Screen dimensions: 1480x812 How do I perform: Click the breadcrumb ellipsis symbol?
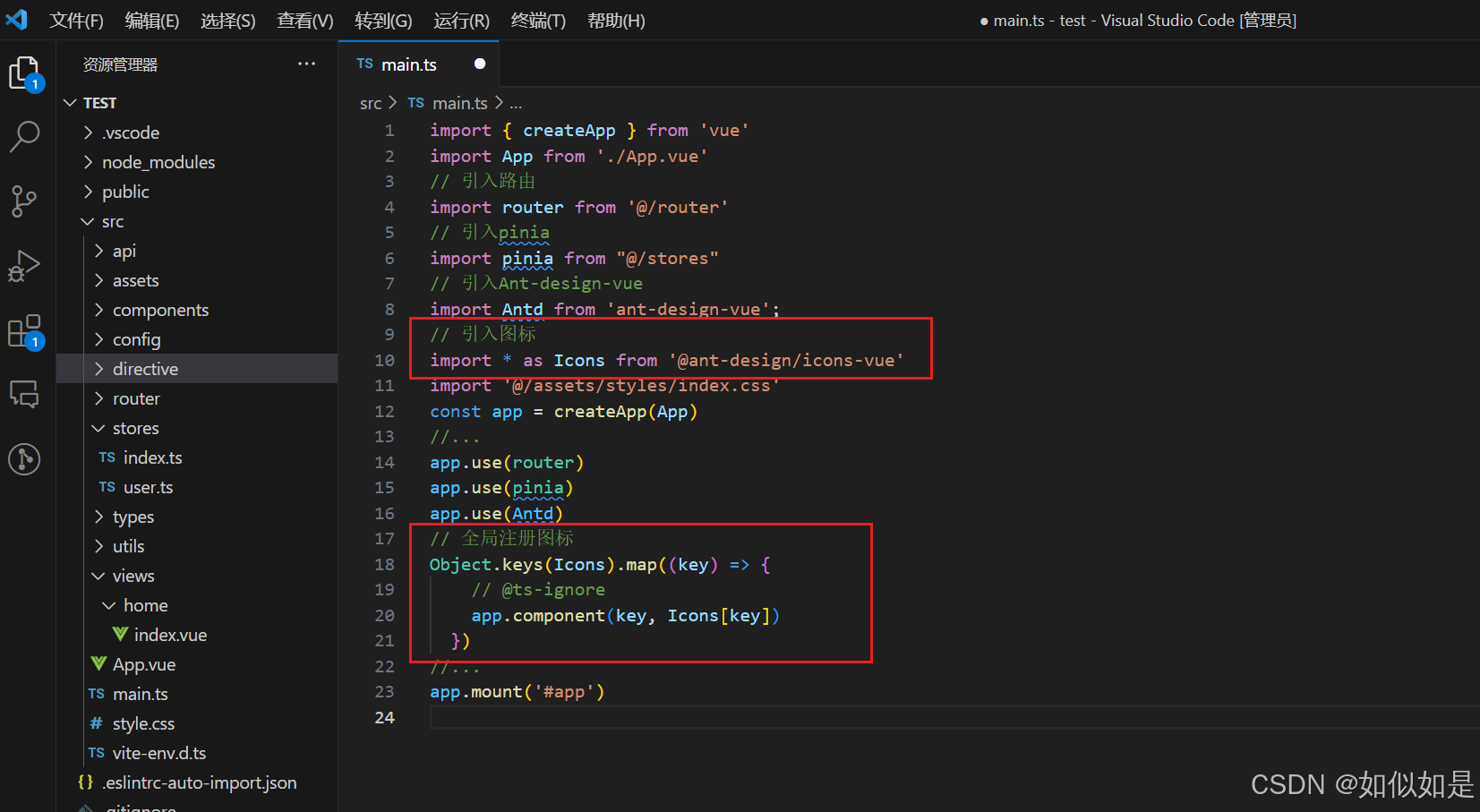[516, 104]
